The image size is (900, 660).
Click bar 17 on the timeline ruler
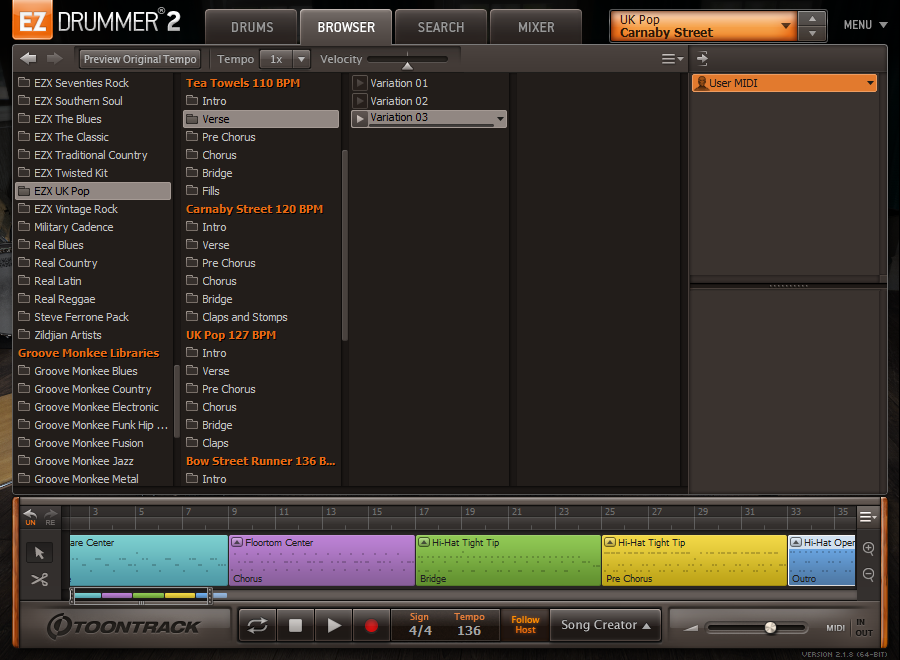pyautogui.click(x=424, y=511)
